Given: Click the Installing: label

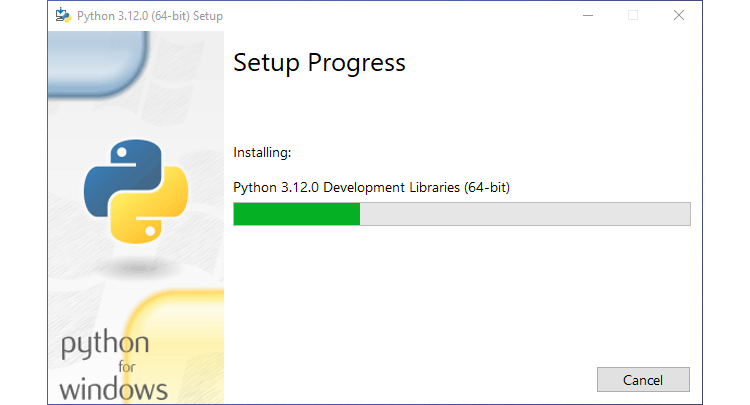Looking at the screenshot, I should [x=262, y=153].
